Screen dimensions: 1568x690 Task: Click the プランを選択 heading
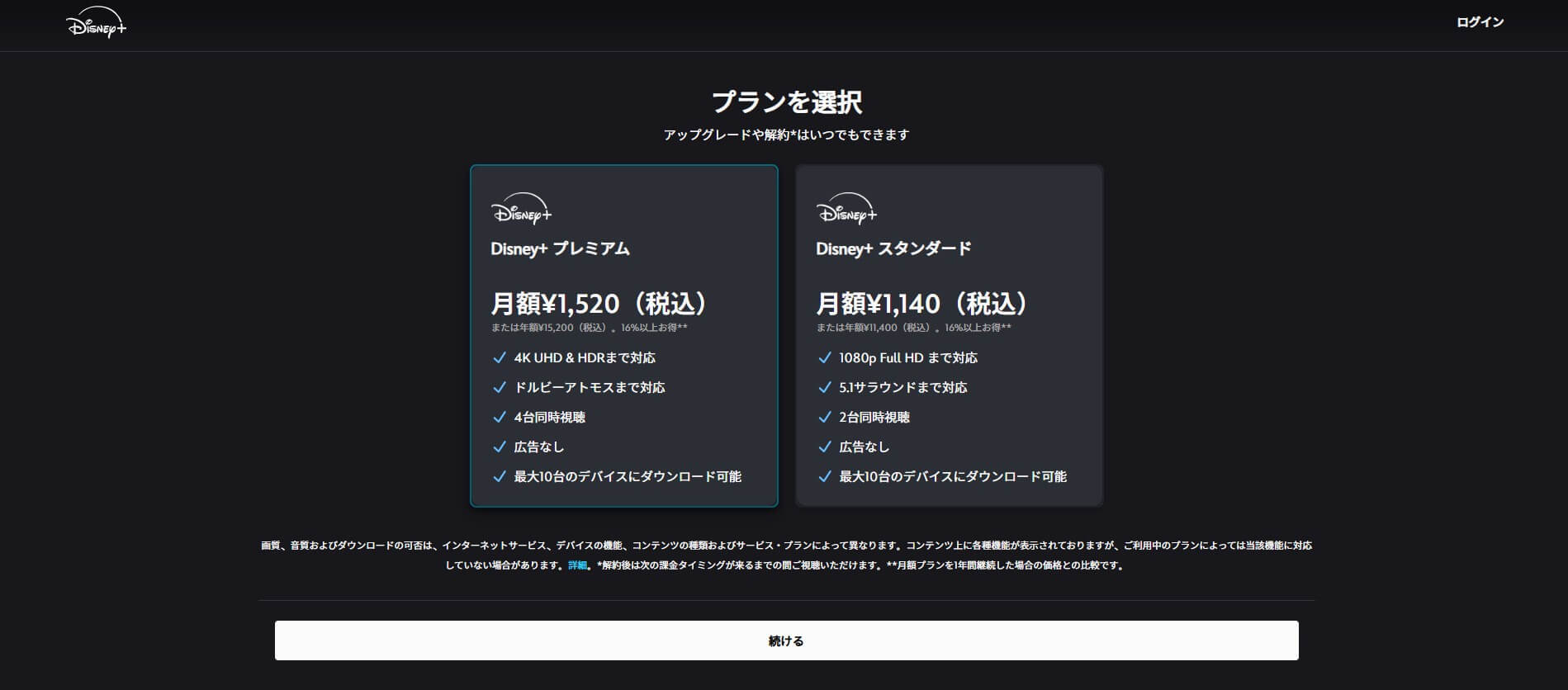coord(786,102)
